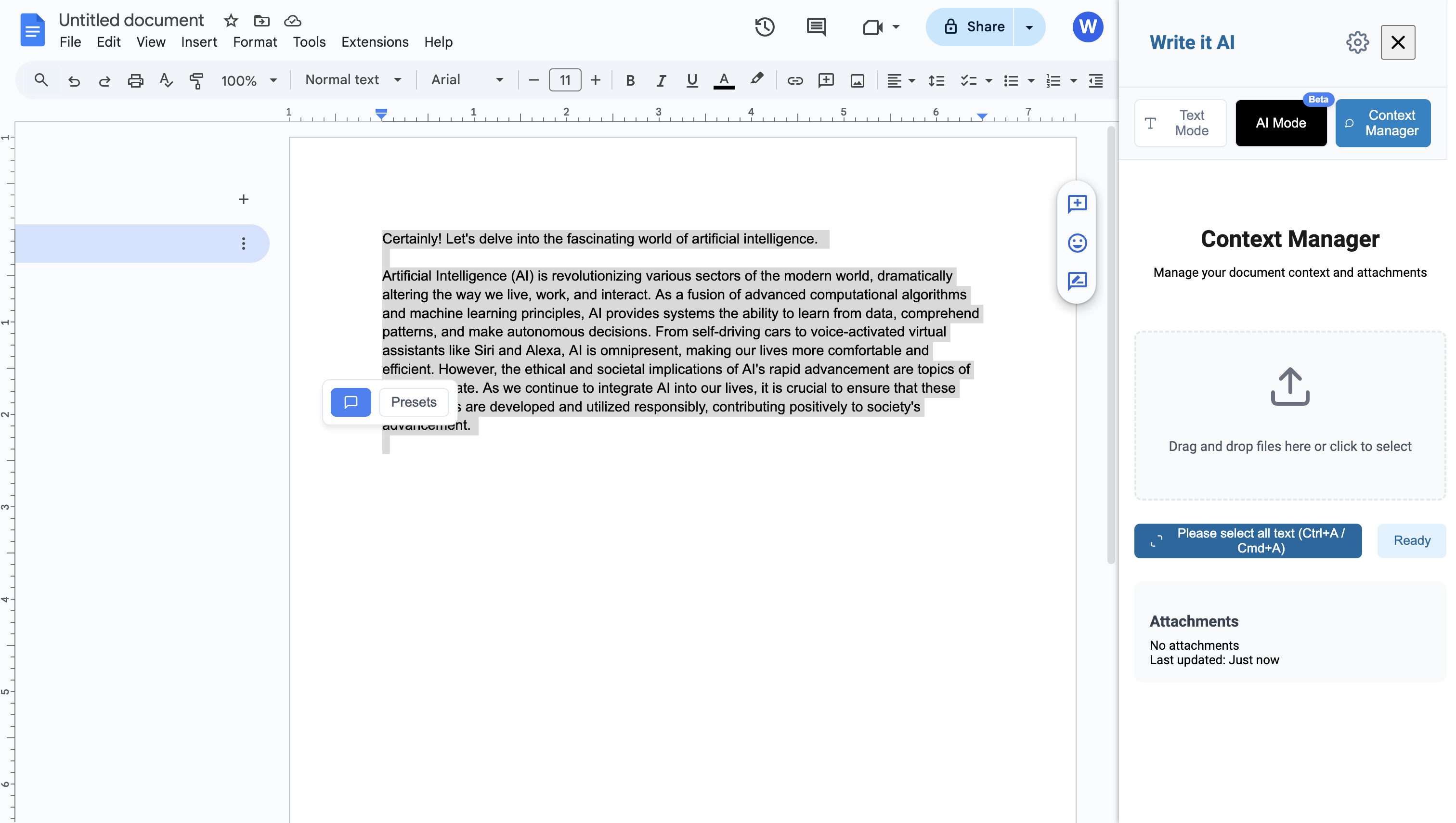Open Write it AI settings gear

point(1357,42)
